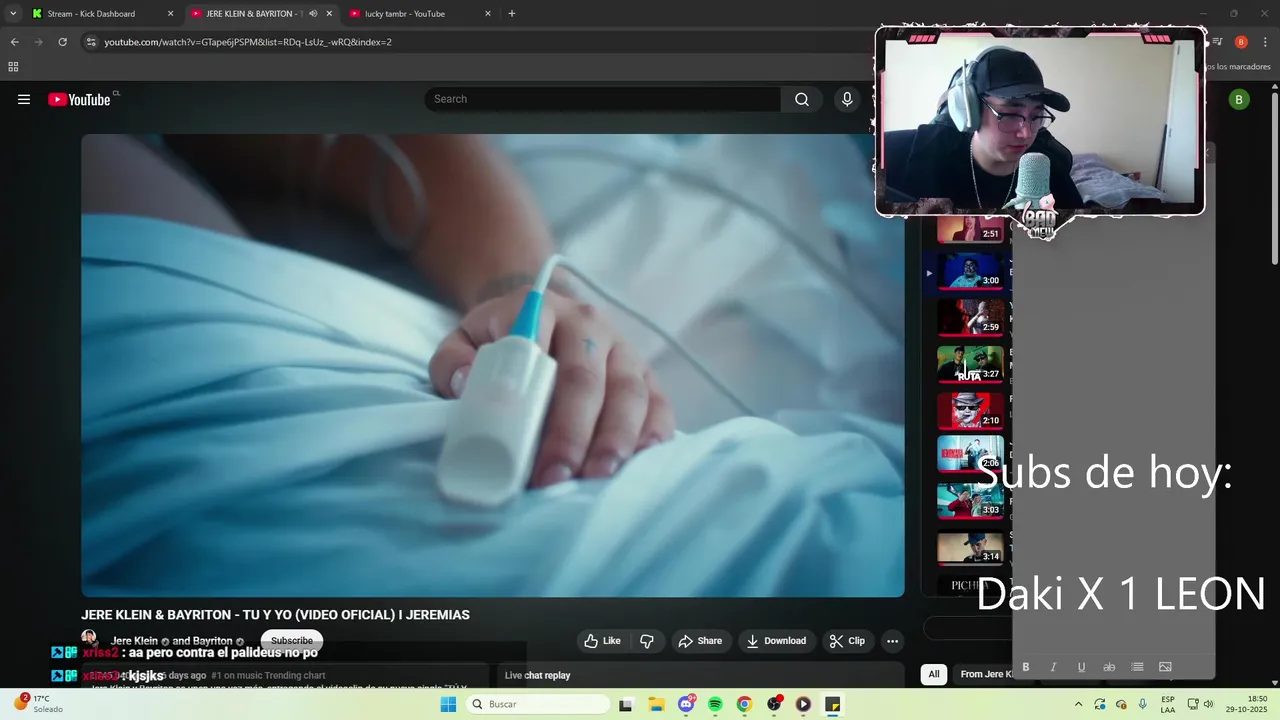
Task: Open the Jere Klein channel avatar
Action: pos(89,637)
